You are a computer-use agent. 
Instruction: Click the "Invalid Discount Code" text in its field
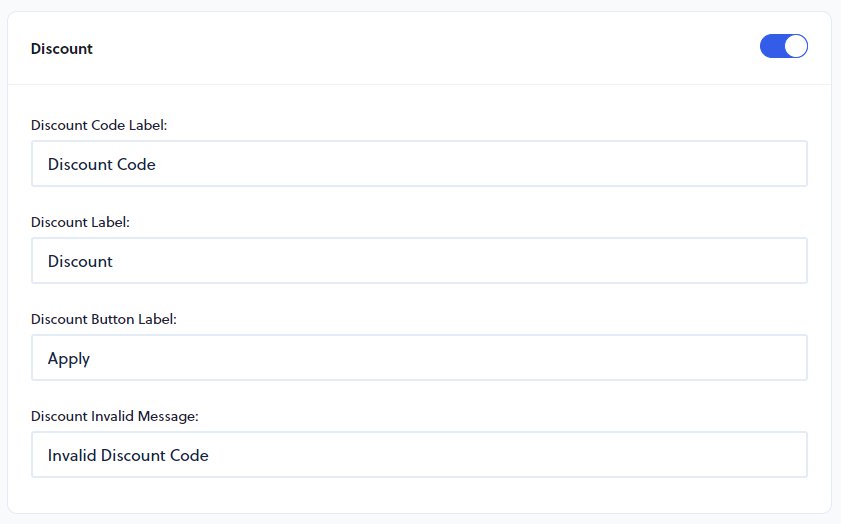coord(128,455)
